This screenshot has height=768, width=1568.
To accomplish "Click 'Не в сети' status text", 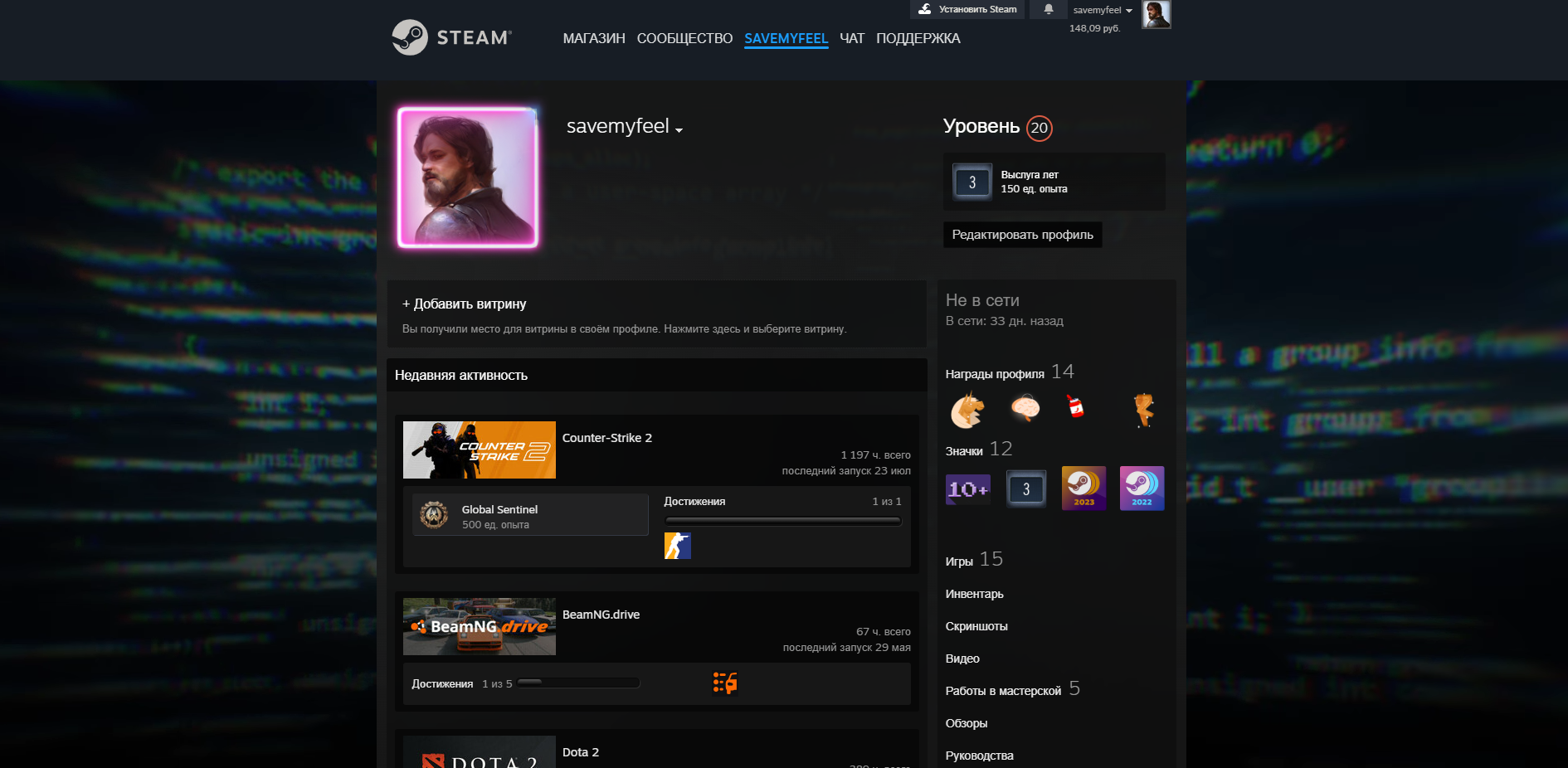I will coord(982,300).
